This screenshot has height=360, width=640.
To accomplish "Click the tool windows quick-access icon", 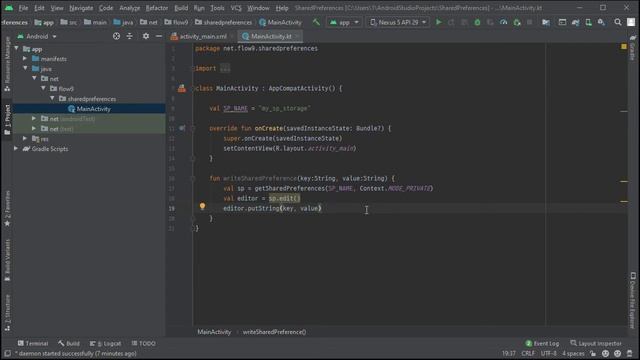I will pos(7,353).
